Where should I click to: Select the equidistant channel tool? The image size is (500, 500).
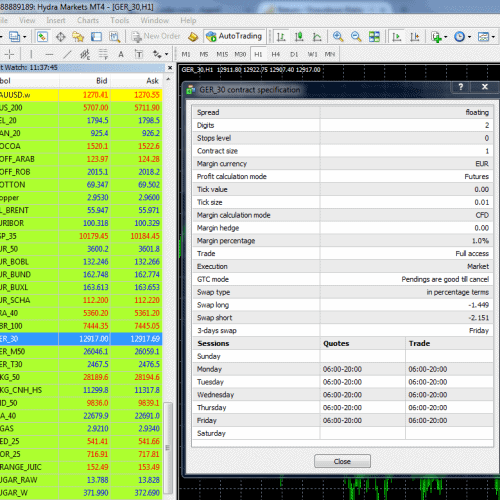85,54
